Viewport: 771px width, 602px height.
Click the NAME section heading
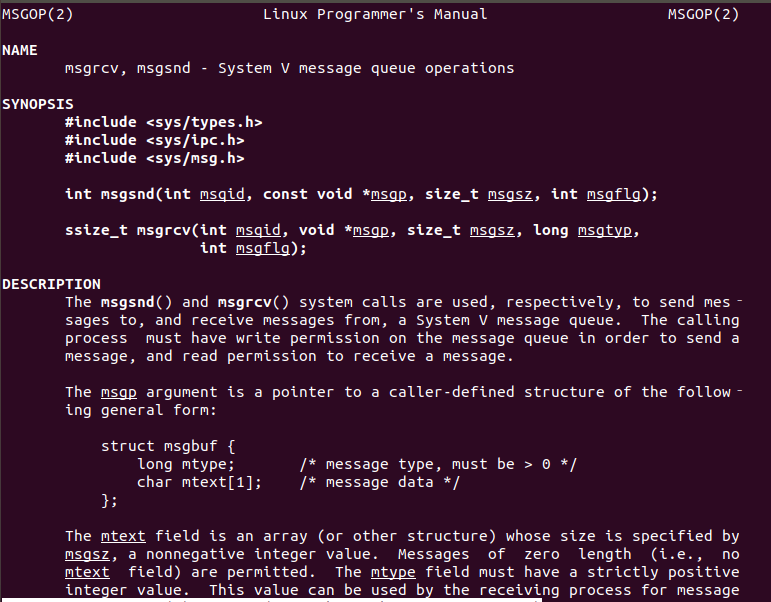pyautogui.click(x=20, y=50)
